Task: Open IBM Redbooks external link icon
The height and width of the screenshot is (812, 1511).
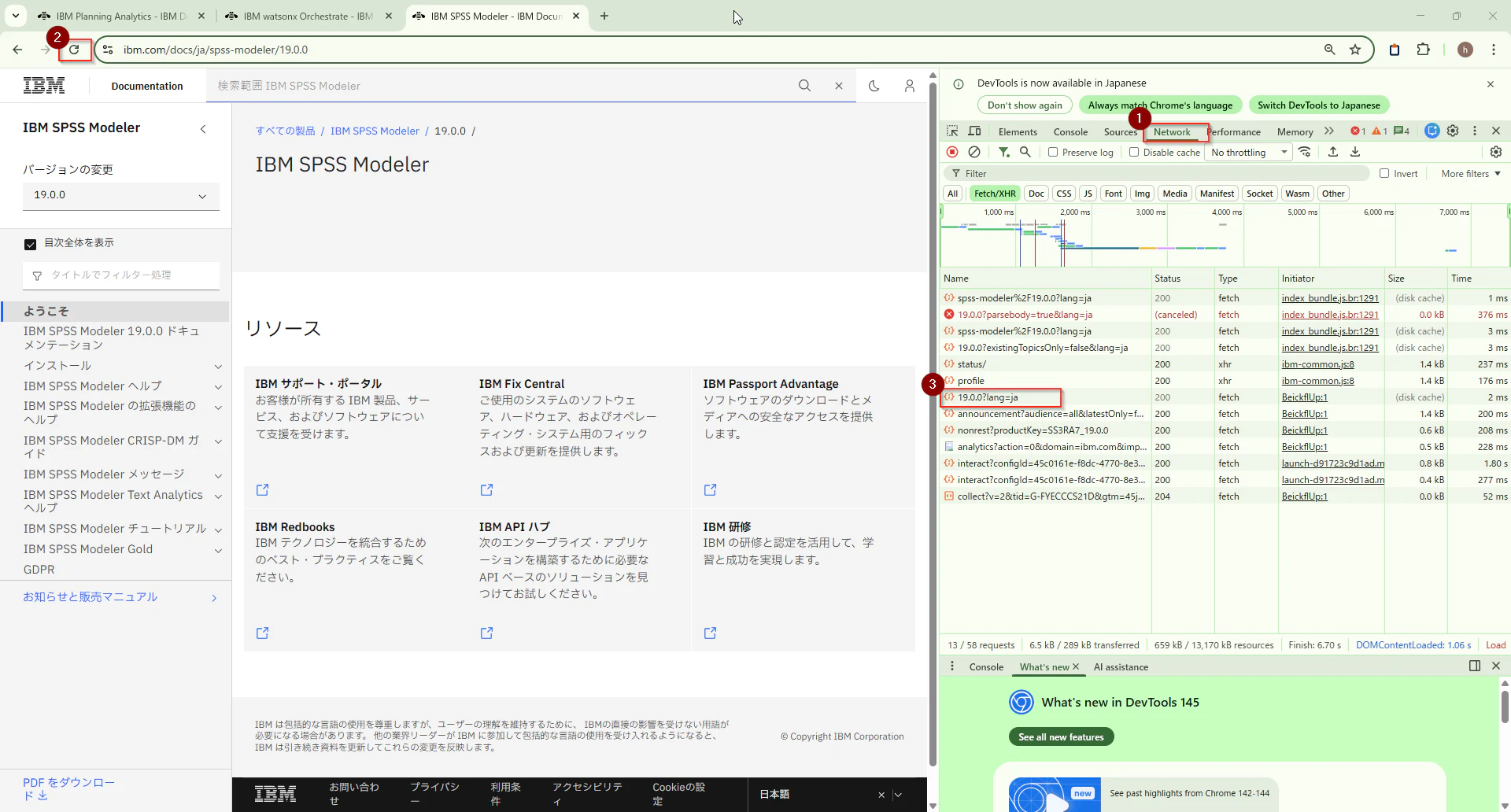Action: pos(263,633)
